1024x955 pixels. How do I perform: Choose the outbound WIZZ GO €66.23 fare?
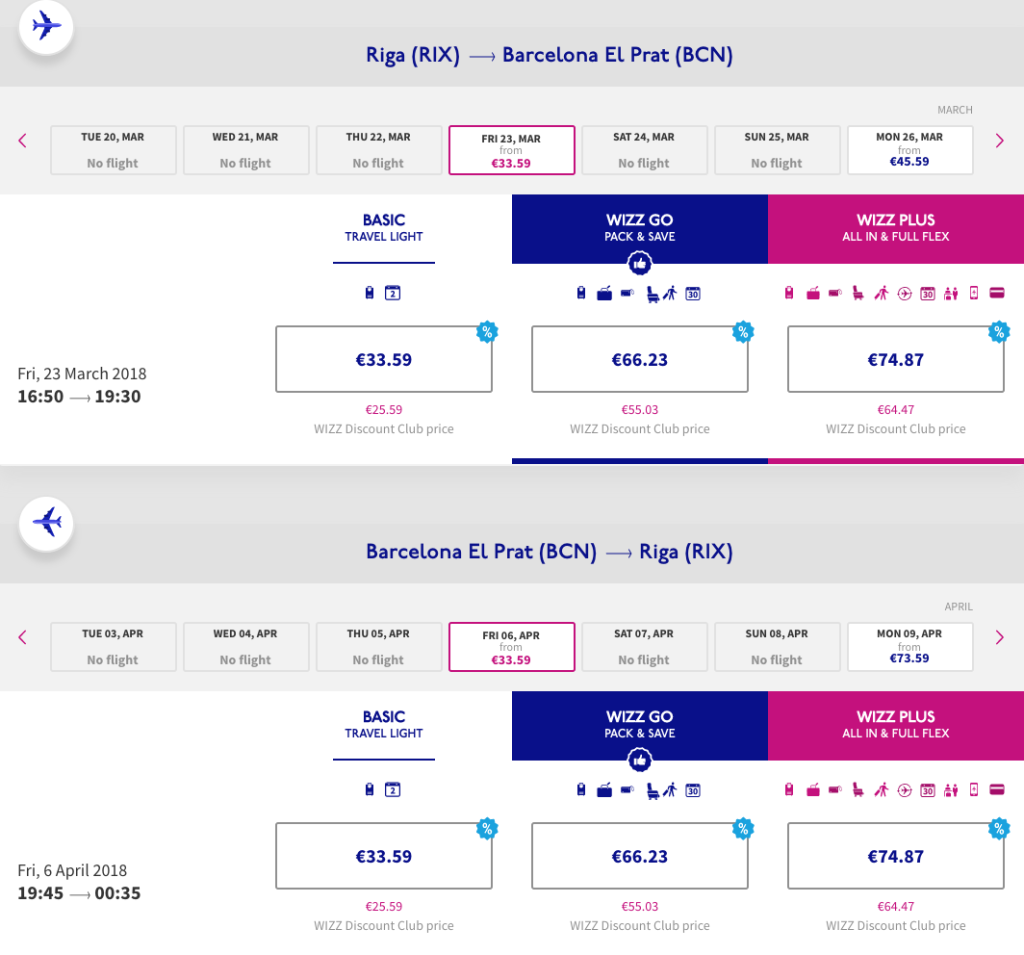[640, 359]
